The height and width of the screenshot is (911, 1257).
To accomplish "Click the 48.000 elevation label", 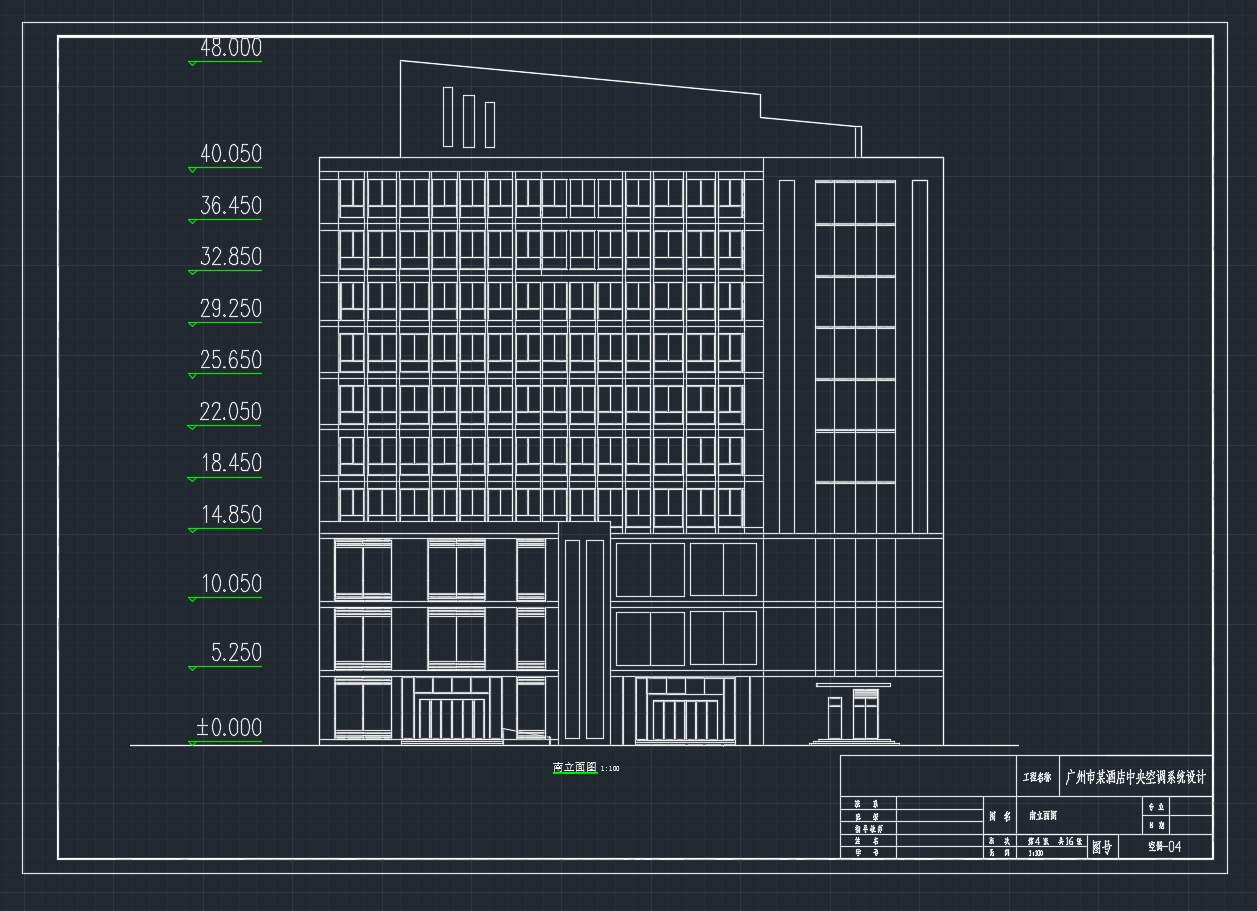I will 230,47.
